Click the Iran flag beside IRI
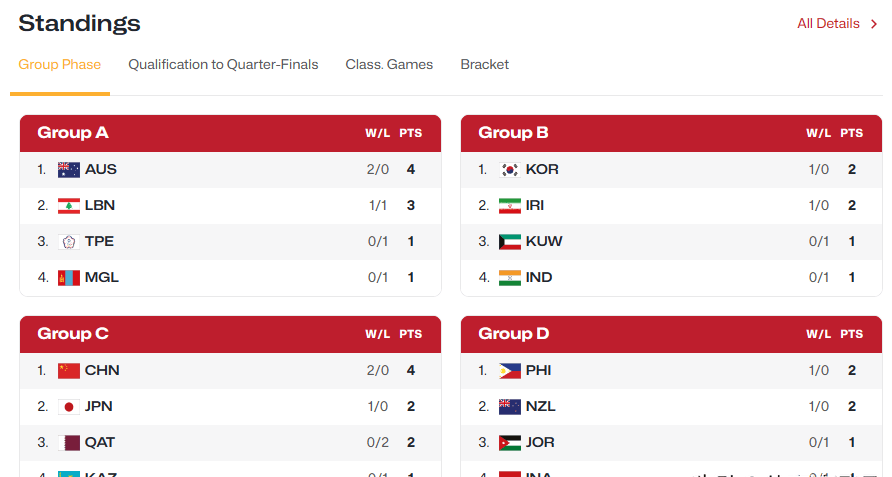This screenshot has width=892, height=477. (x=510, y=205)
